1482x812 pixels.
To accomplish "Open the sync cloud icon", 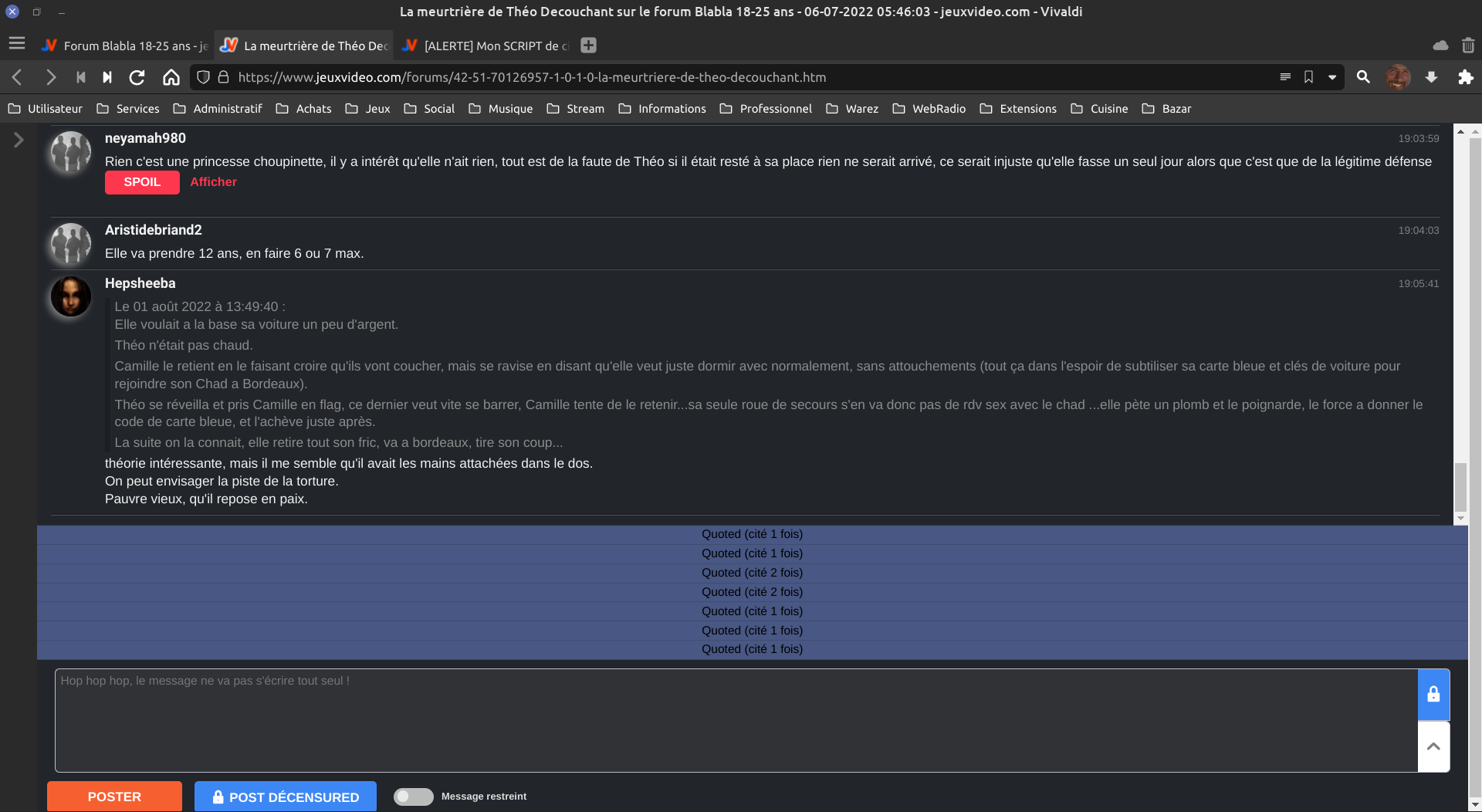I will click(x=1440, y=46).
